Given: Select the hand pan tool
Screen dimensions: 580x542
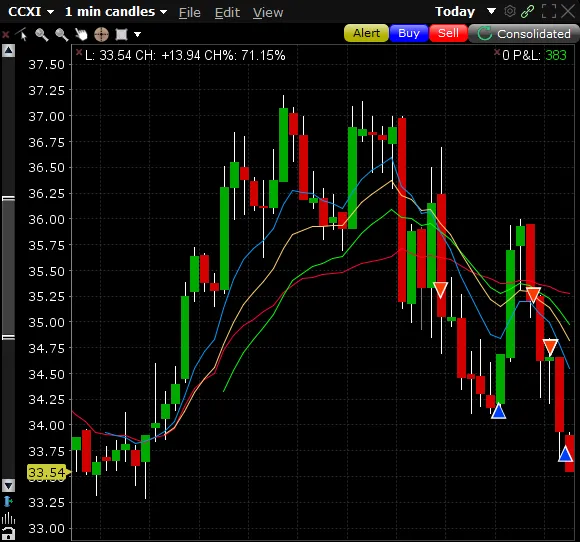Looking at the screenshot, I should pos(81,34).
